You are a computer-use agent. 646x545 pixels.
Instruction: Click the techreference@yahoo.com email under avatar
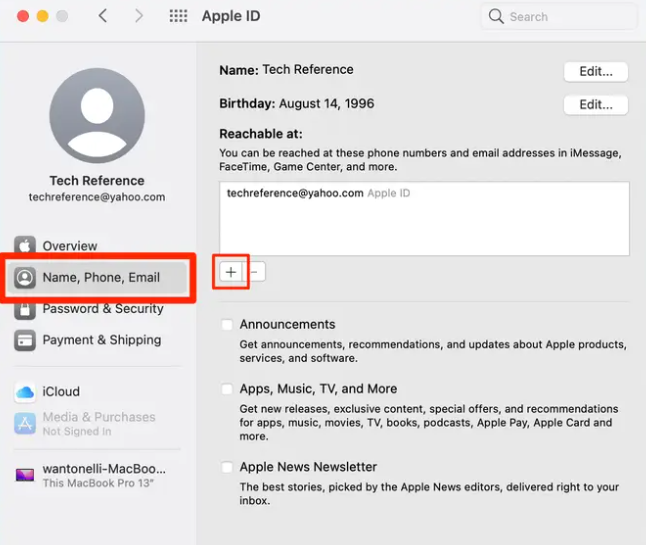click(x=97, y=197)
